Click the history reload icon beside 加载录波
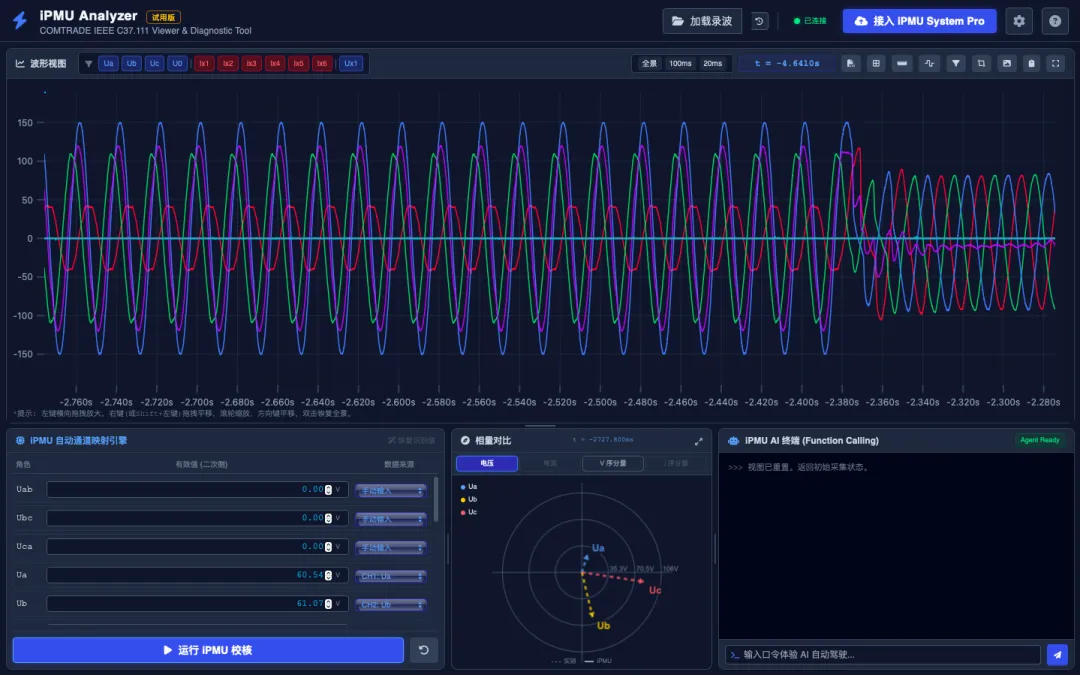 759,21
